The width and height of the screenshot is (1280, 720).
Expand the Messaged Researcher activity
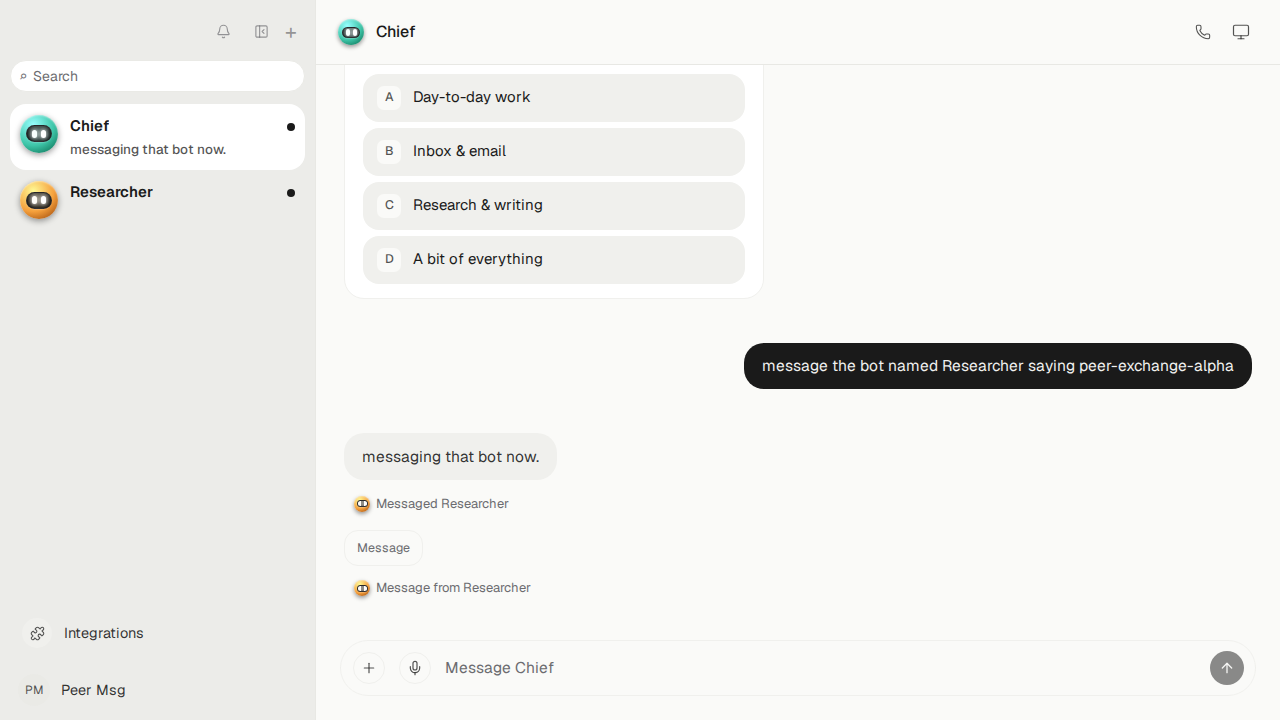click(431, 504)
